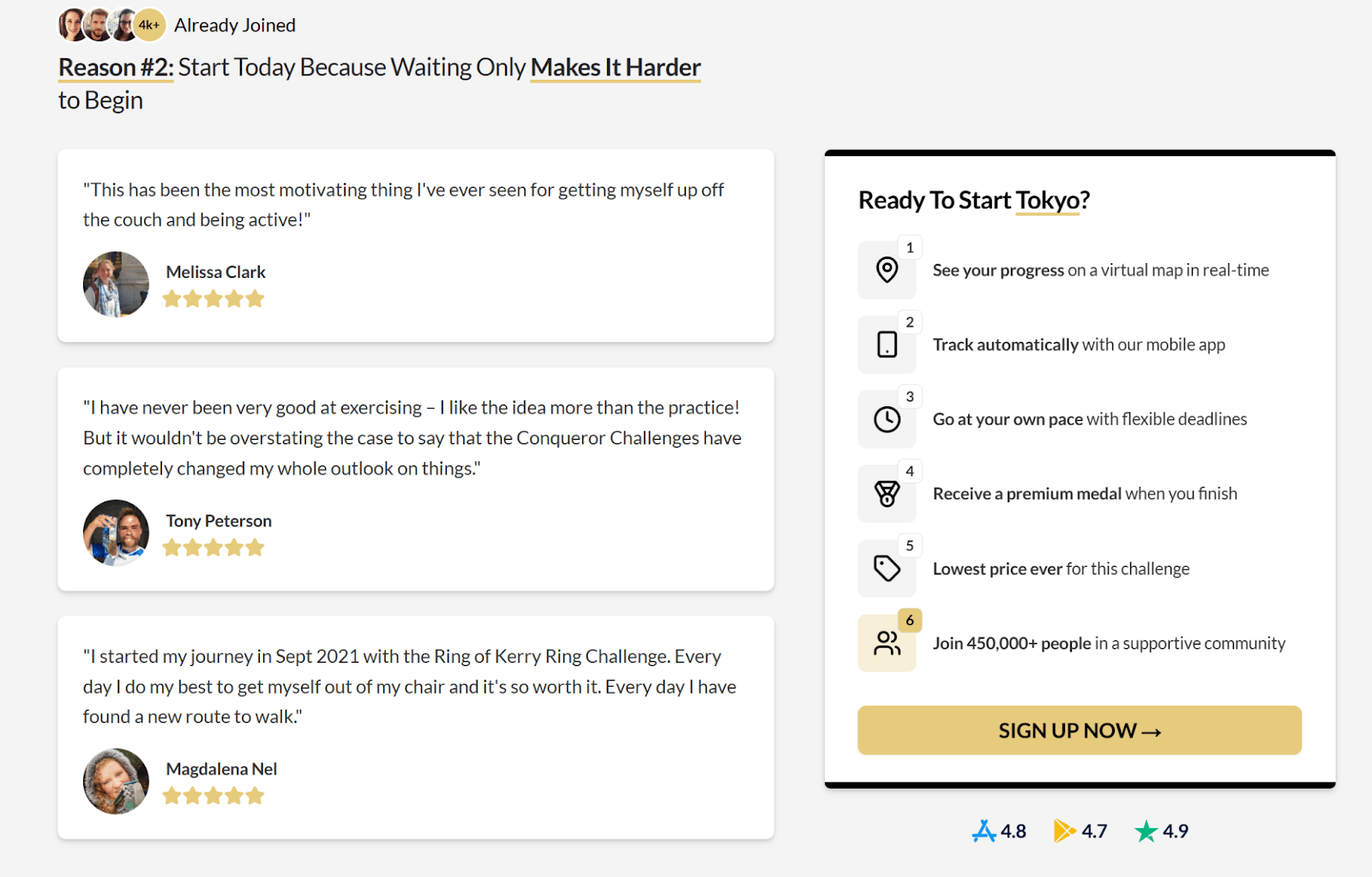The height and width of the screenshot is (877, 1372).
Task: Click Tony Peterson's five-star rating
Action: 214,548
